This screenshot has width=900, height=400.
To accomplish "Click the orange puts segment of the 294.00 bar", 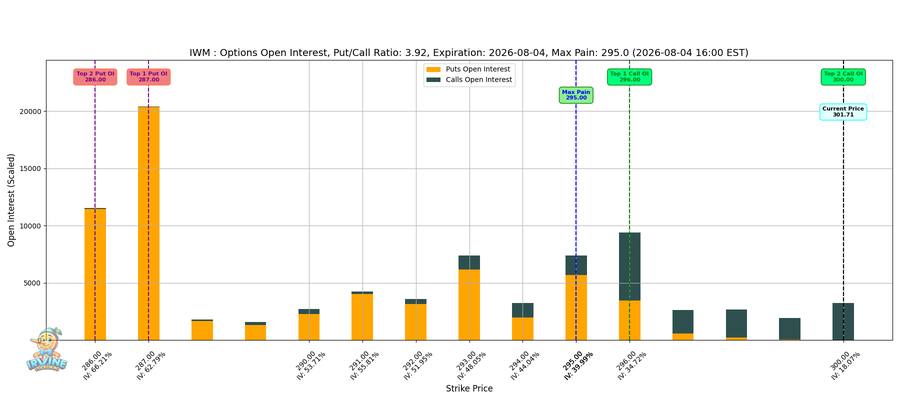I will [522, 329].
